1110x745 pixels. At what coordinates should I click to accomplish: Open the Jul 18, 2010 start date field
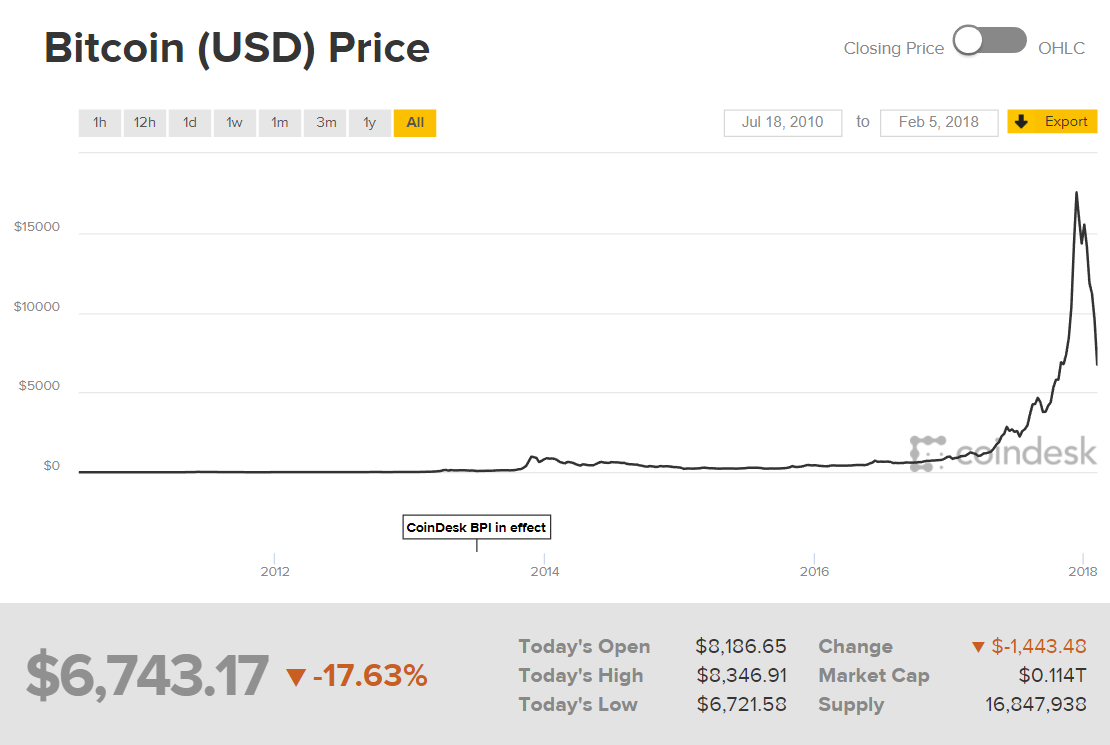(x=783, y=122)
